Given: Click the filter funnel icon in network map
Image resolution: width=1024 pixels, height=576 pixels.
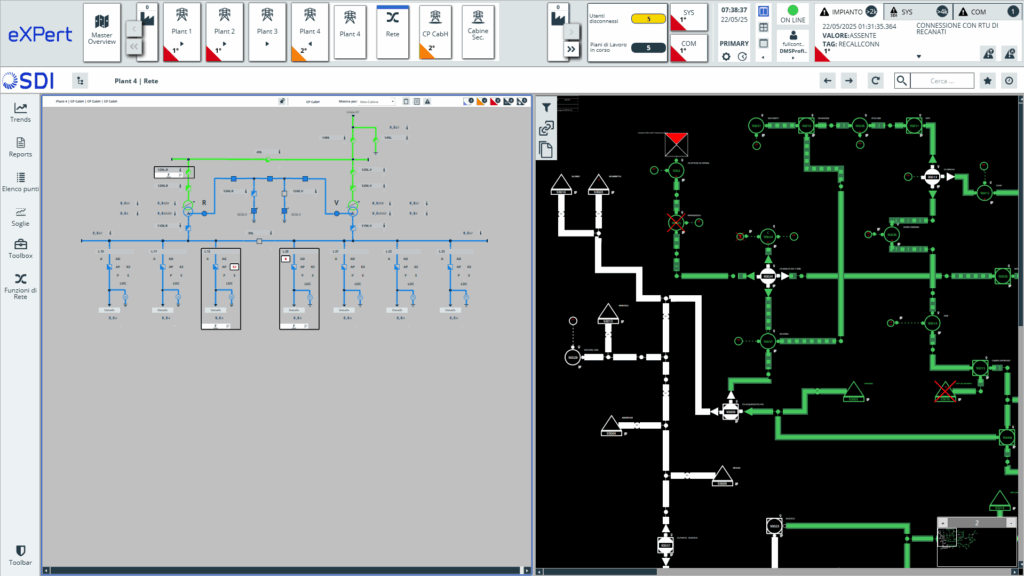Looking at the screenshot, I should click(547, 107).
